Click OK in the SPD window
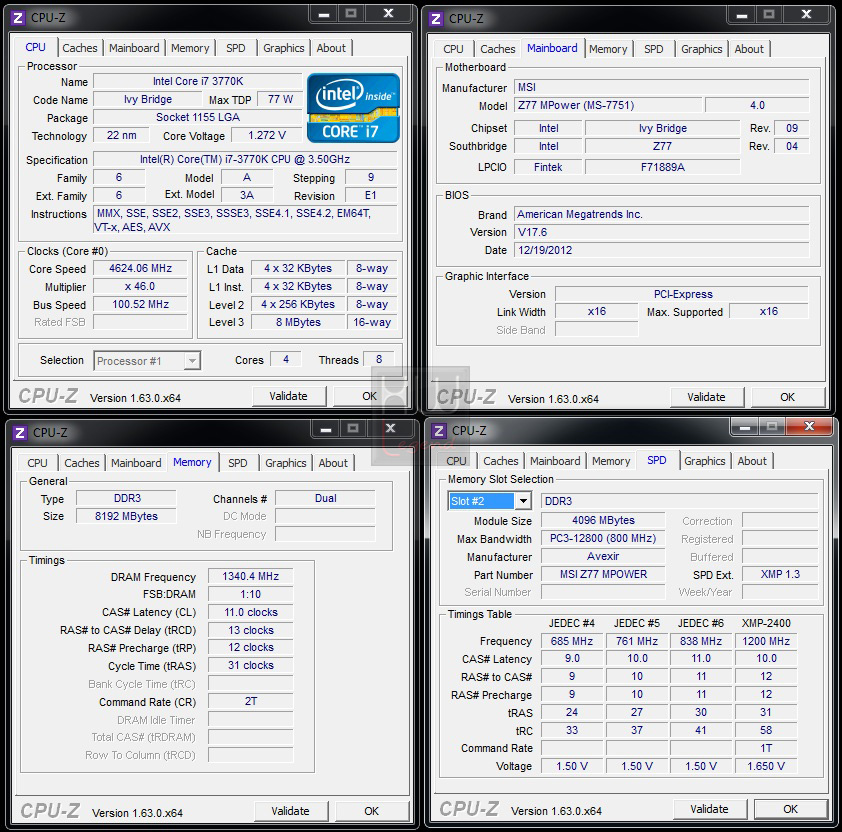This screenshot has height=832, width=842. click(790, 809)
